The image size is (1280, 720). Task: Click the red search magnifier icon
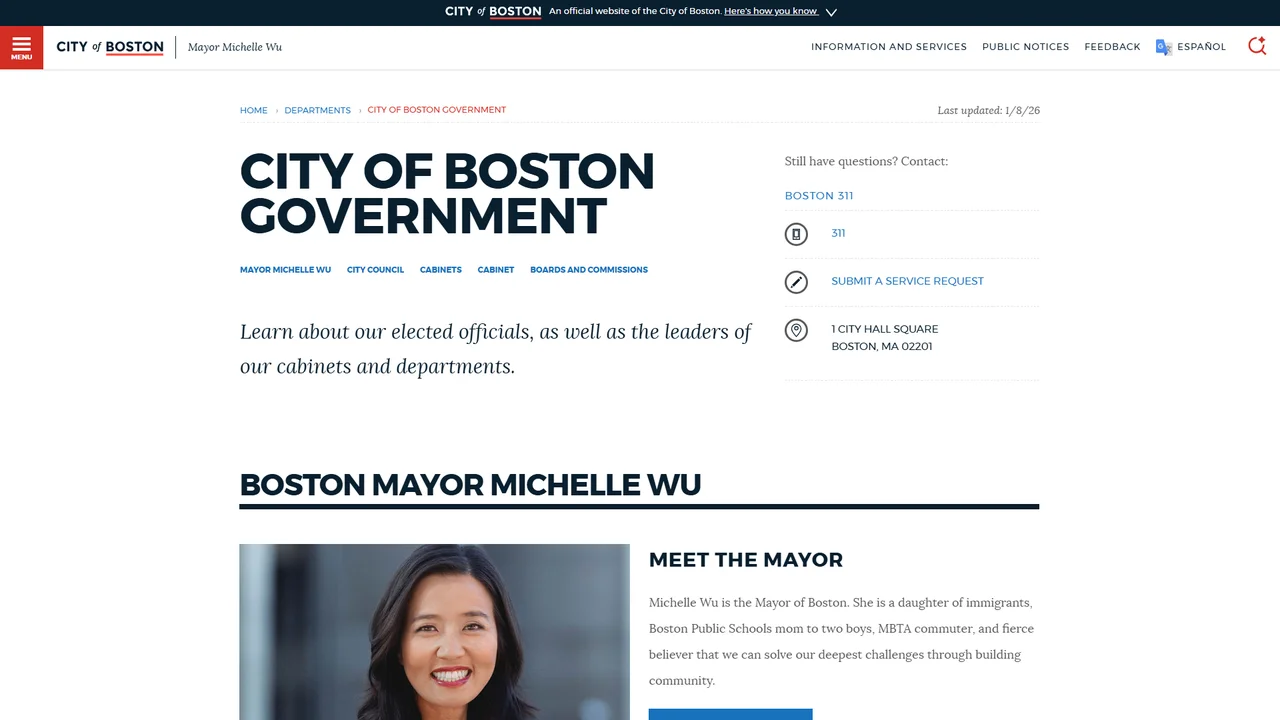[1257, 46]
